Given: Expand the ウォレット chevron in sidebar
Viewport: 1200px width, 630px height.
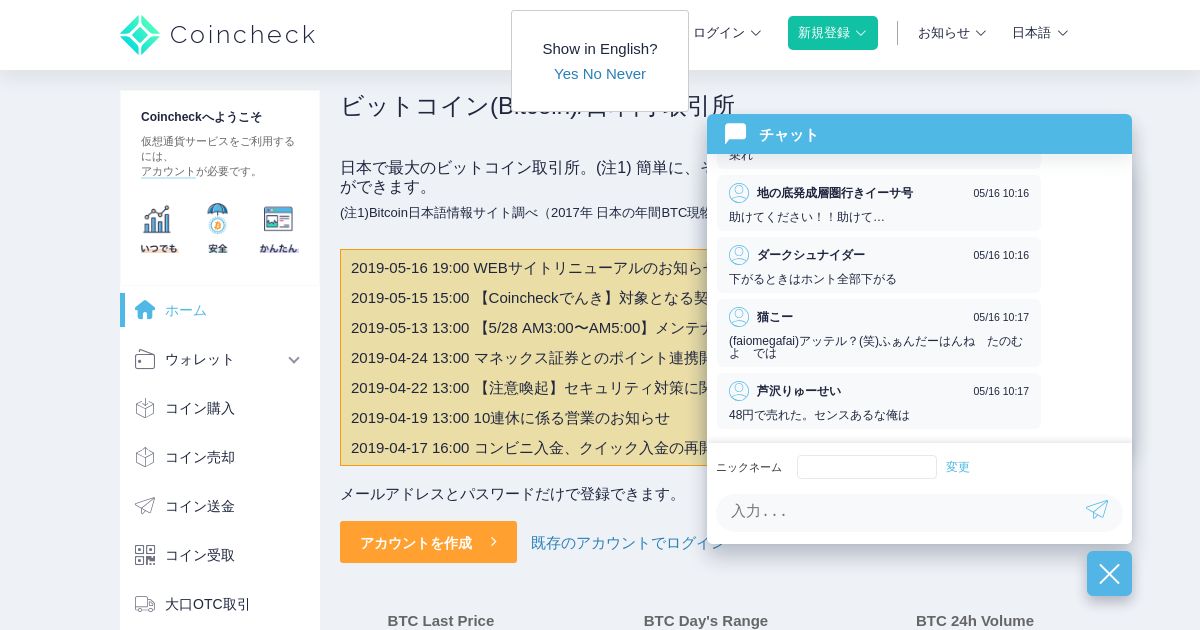Looking at the screenshot, I should point(294,360).
